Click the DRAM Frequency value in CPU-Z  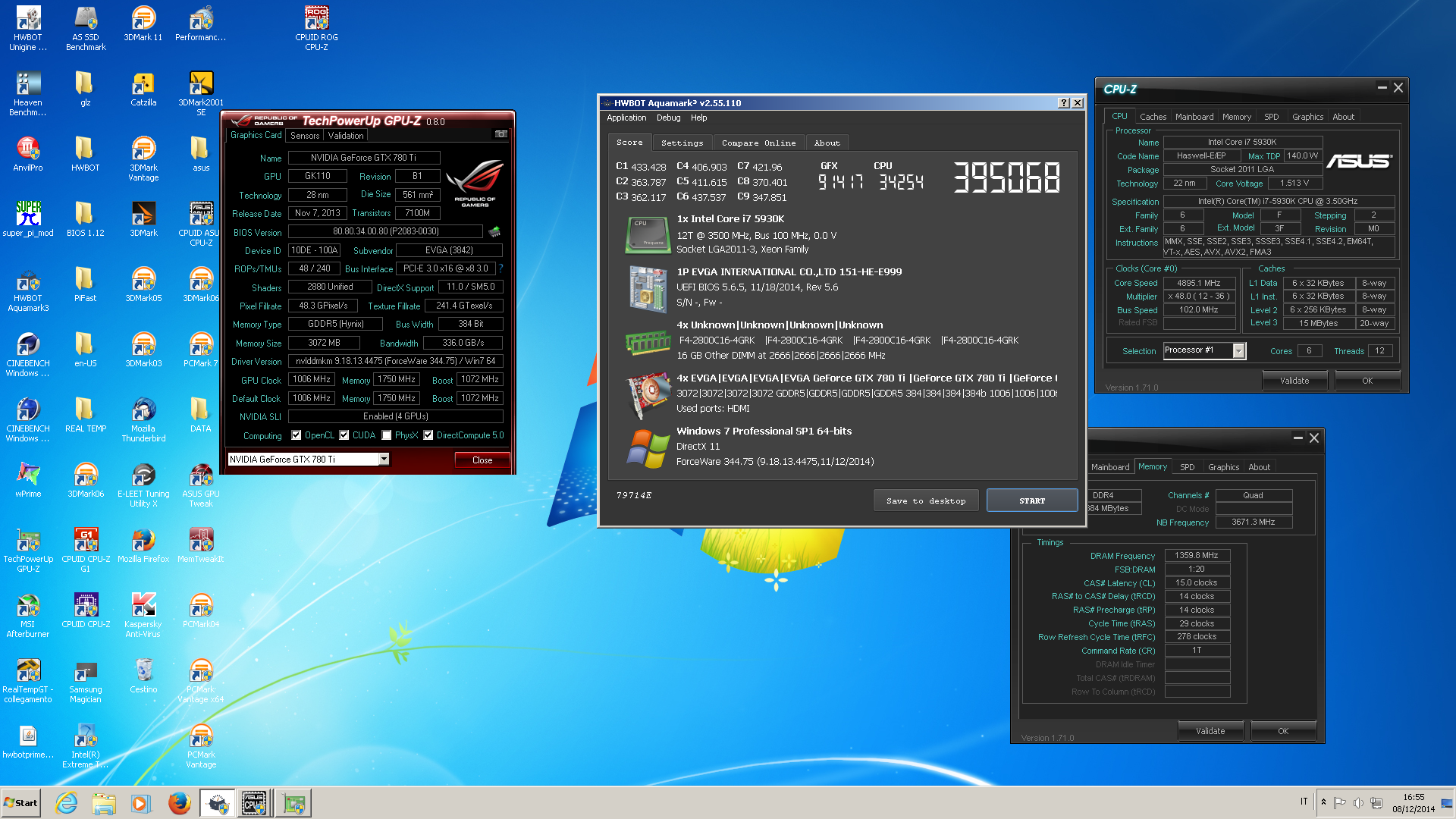coord(1197,555)
